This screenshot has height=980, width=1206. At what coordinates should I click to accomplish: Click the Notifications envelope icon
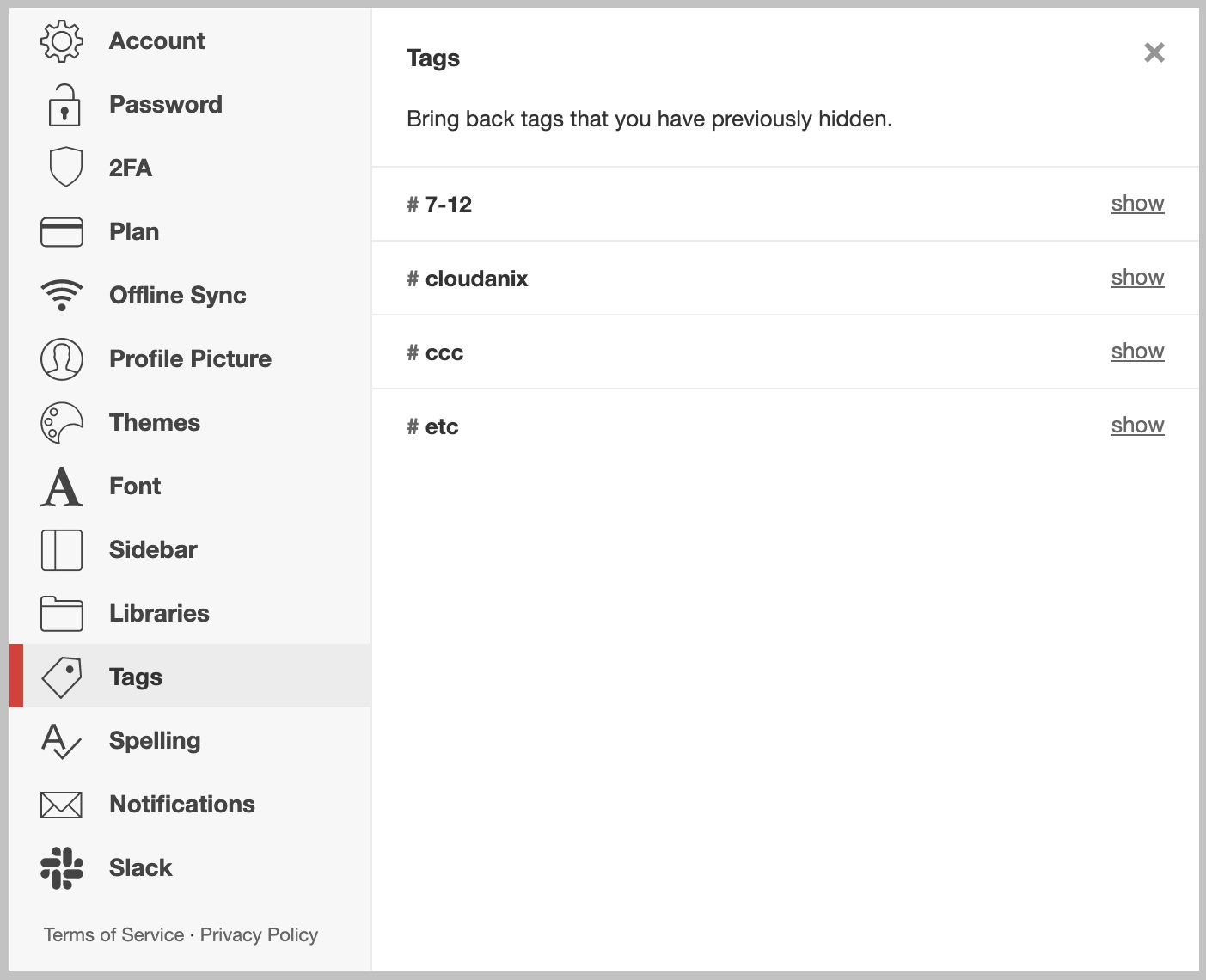(62, 805)
